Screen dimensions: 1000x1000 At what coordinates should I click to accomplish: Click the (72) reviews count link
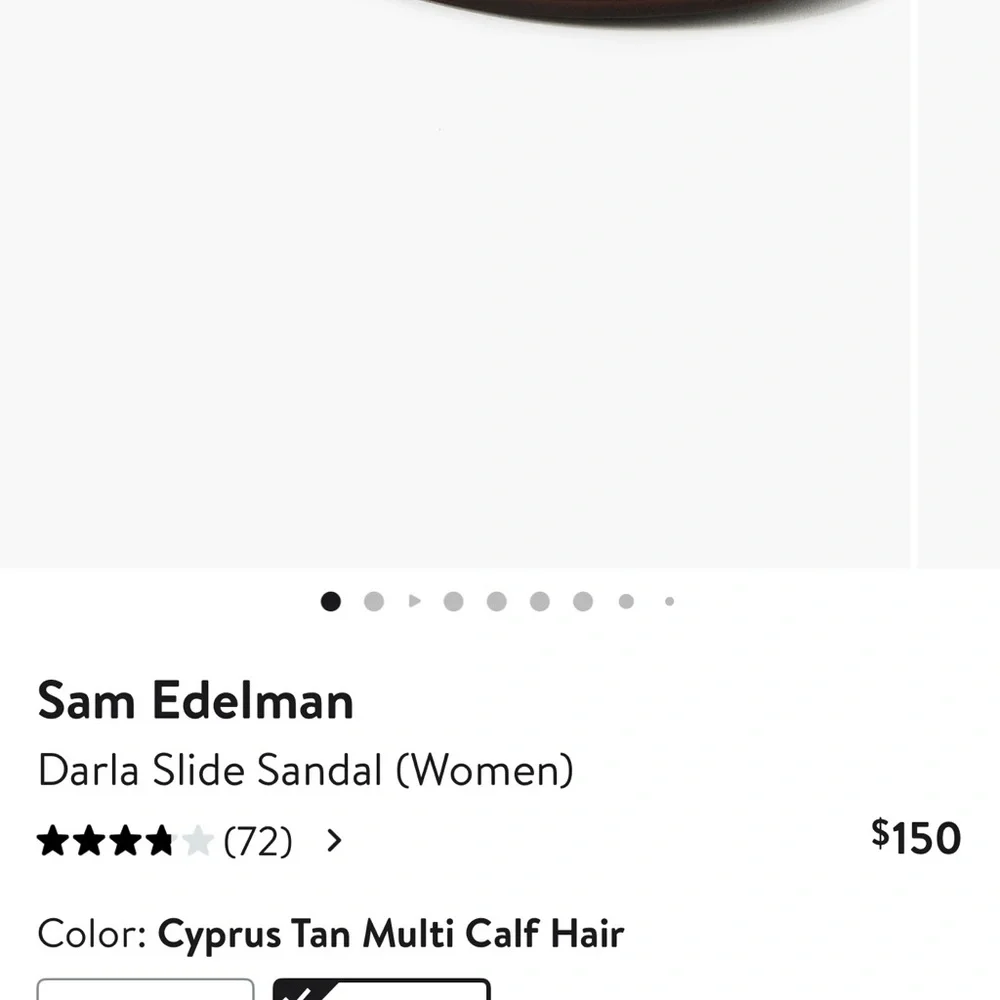tap(256, 841)
